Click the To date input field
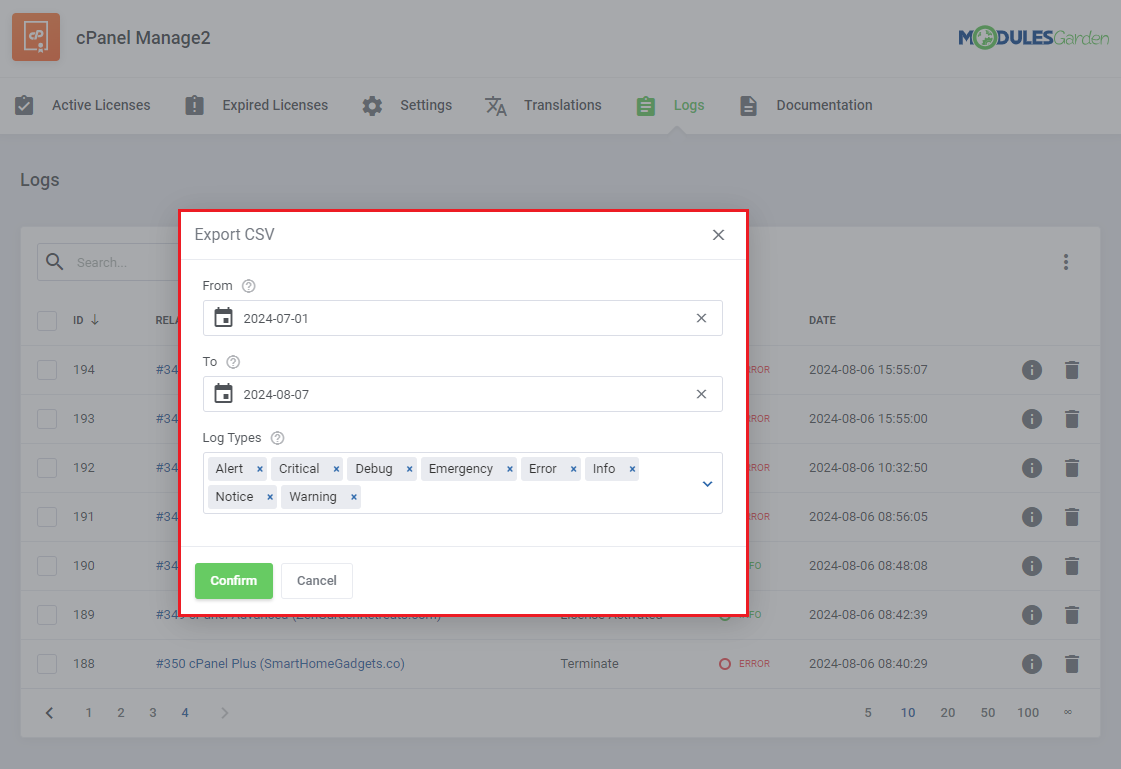This screenshot has height=769, width=1121. point(463,394)
